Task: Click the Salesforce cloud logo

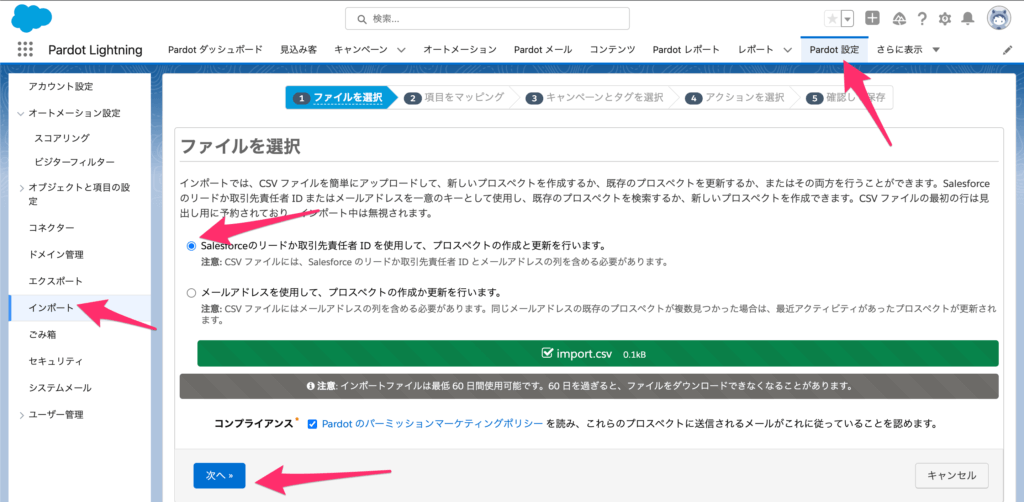Action: [x=31, y=18]
